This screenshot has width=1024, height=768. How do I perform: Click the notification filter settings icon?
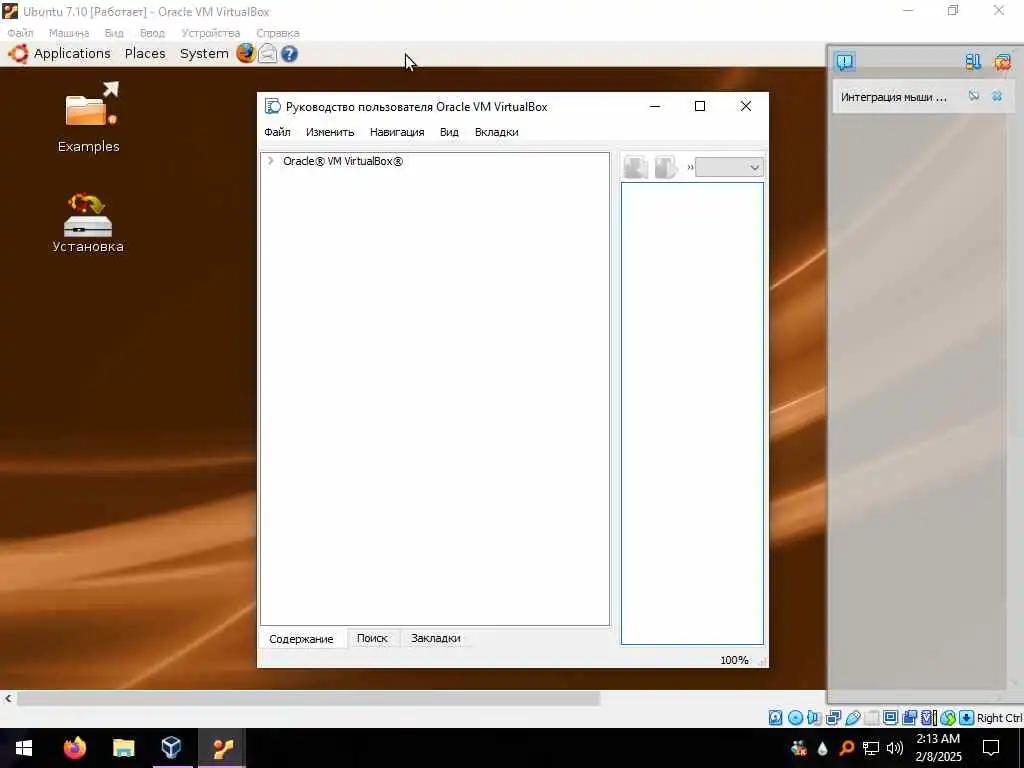tap(973, 62)
